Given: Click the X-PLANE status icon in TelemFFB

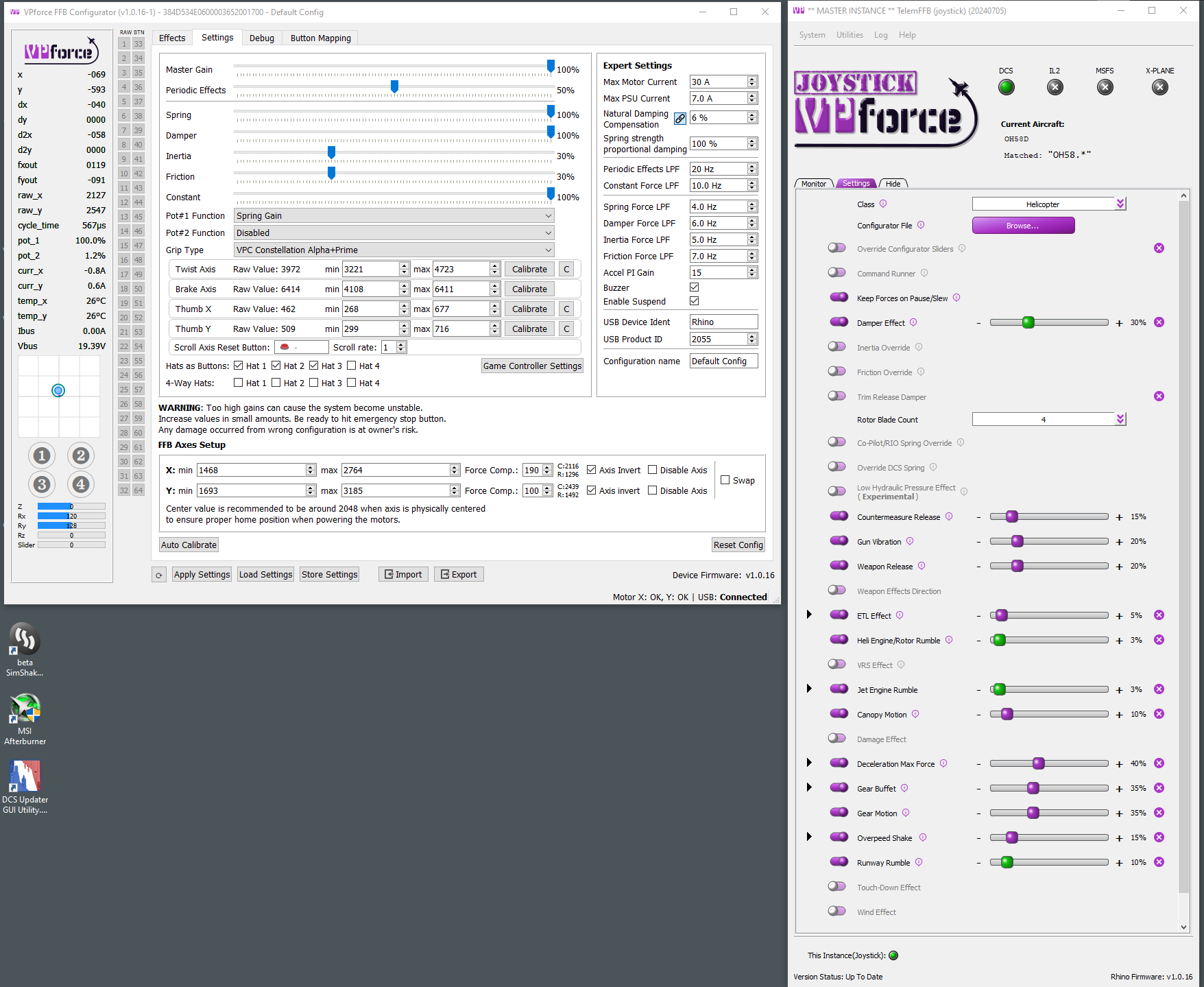Looking at the screenshot, I should [1160, 87].
